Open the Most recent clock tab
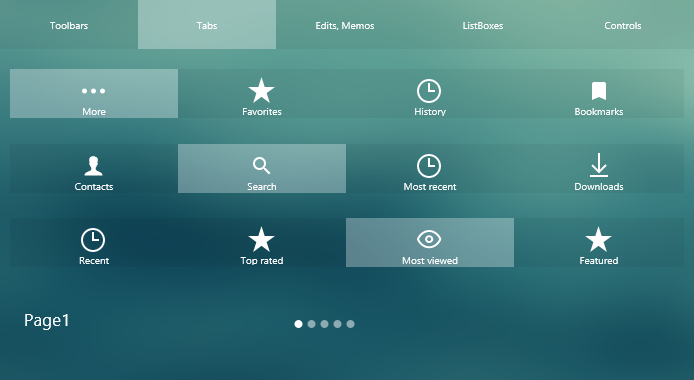The width and height of the screenshot is (694, 380). click(x=430, y=168)
